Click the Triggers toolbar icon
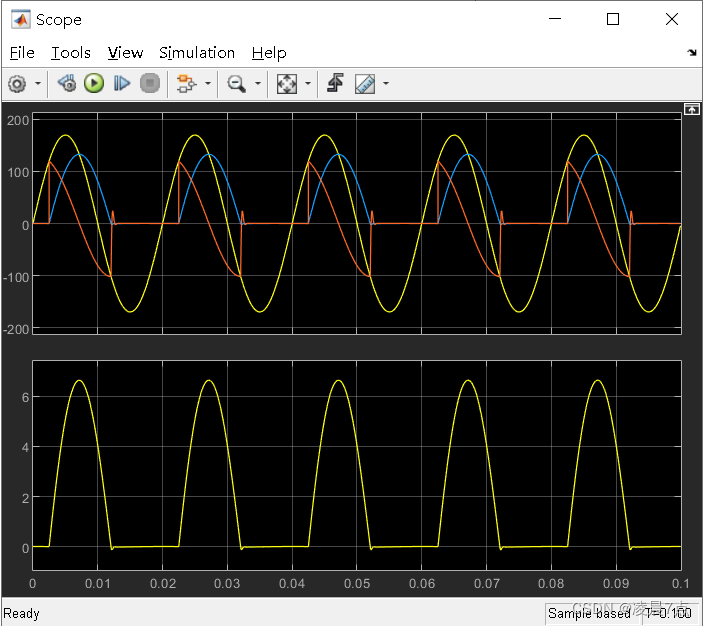Screen dimensions: 705x626 click(x=335, y=83)
